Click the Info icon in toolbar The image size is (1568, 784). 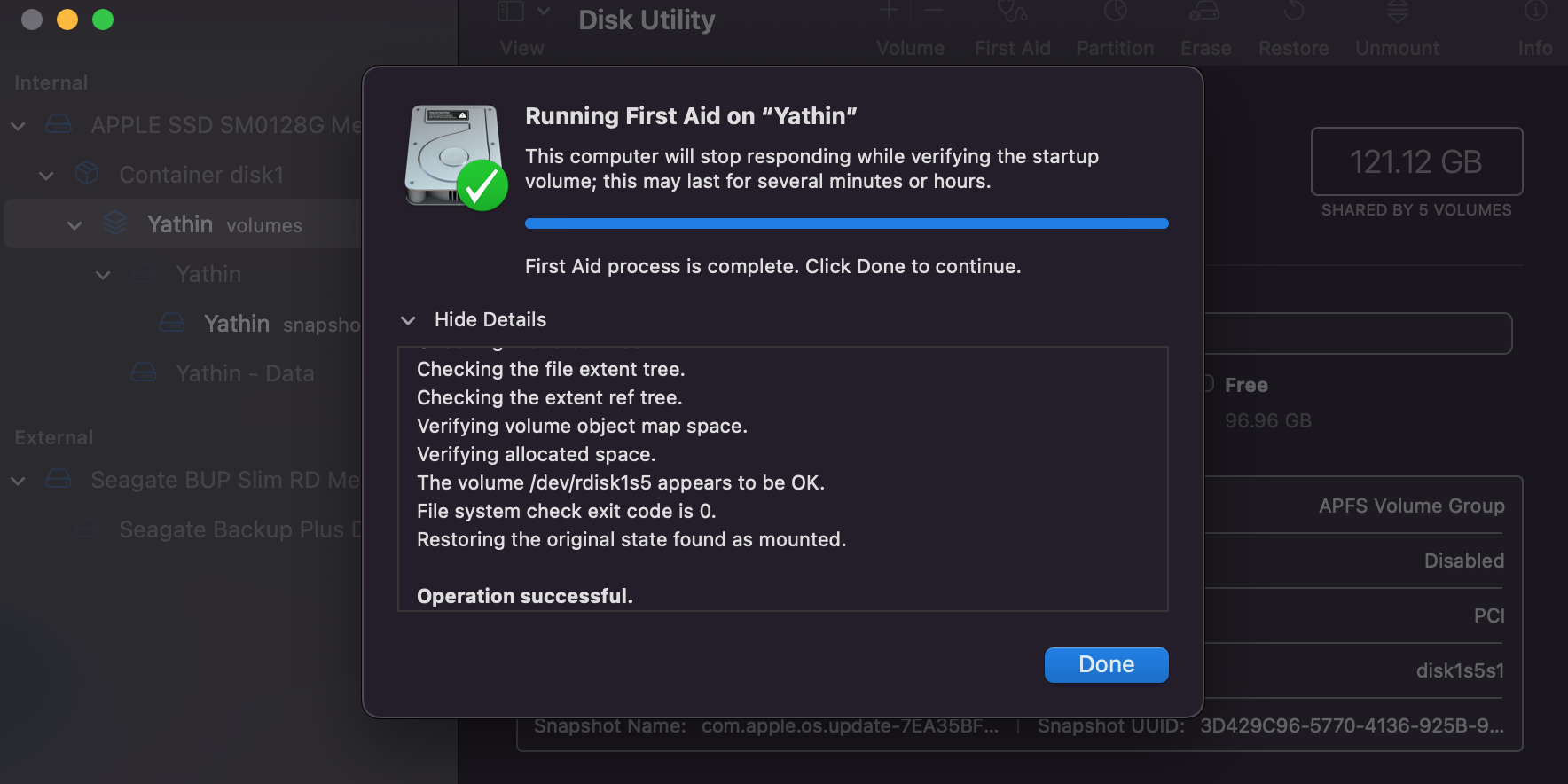click(1535, 12)
